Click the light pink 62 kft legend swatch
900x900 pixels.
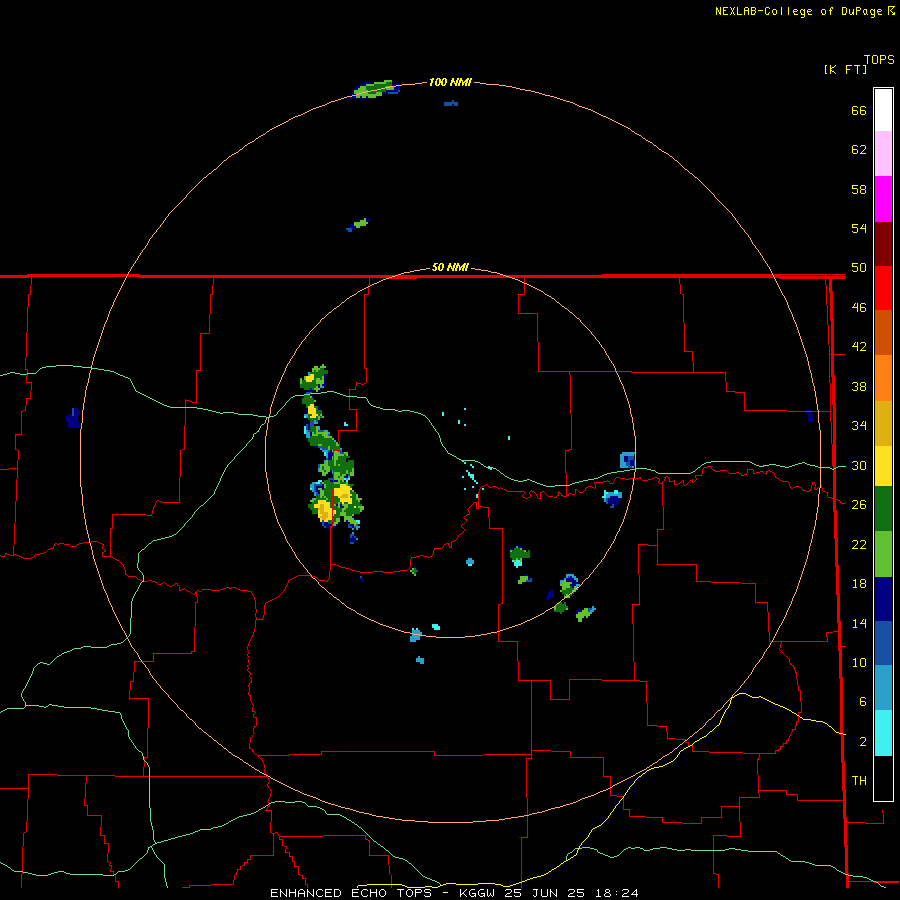click(x=883, y=153)
